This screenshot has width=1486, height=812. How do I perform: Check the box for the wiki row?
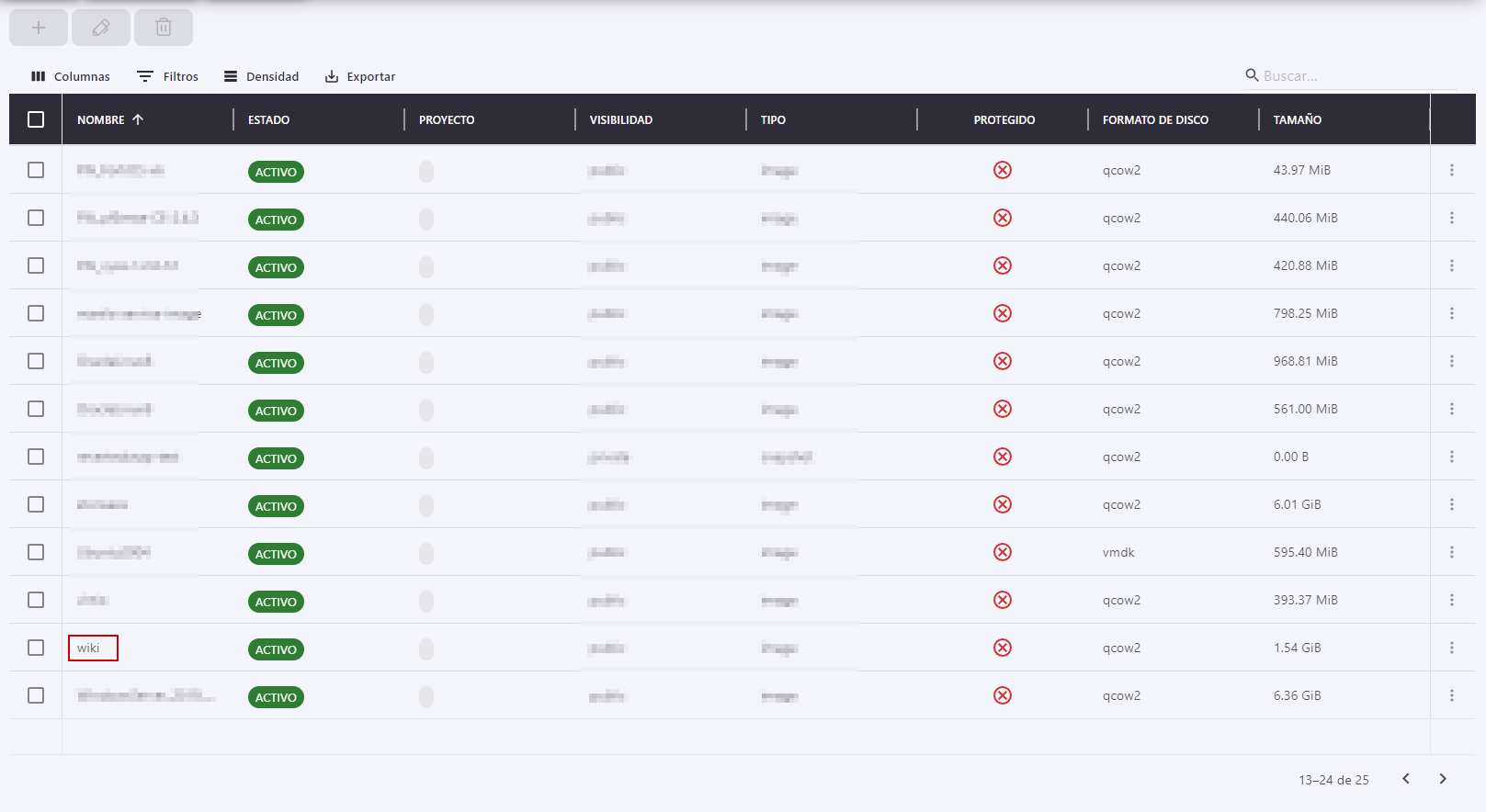tap(36, 648)
